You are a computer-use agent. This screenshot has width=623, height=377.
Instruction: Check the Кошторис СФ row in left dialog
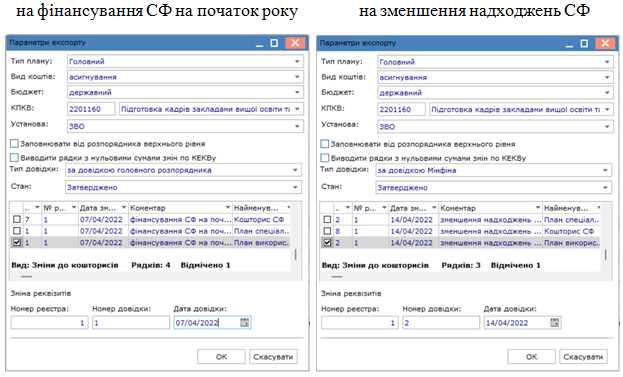17,219
